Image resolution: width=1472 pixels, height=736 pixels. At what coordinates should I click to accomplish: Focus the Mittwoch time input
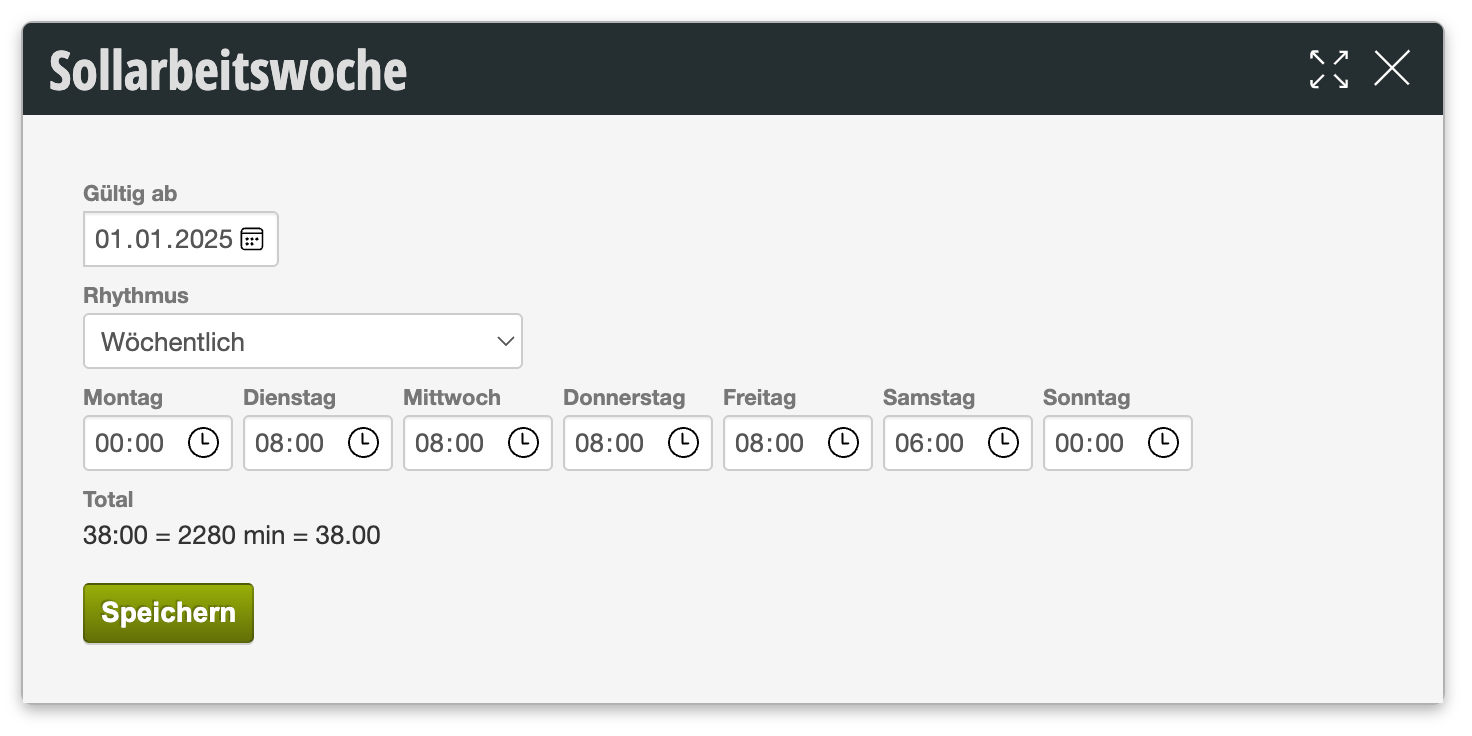click(x=450, y=443)
